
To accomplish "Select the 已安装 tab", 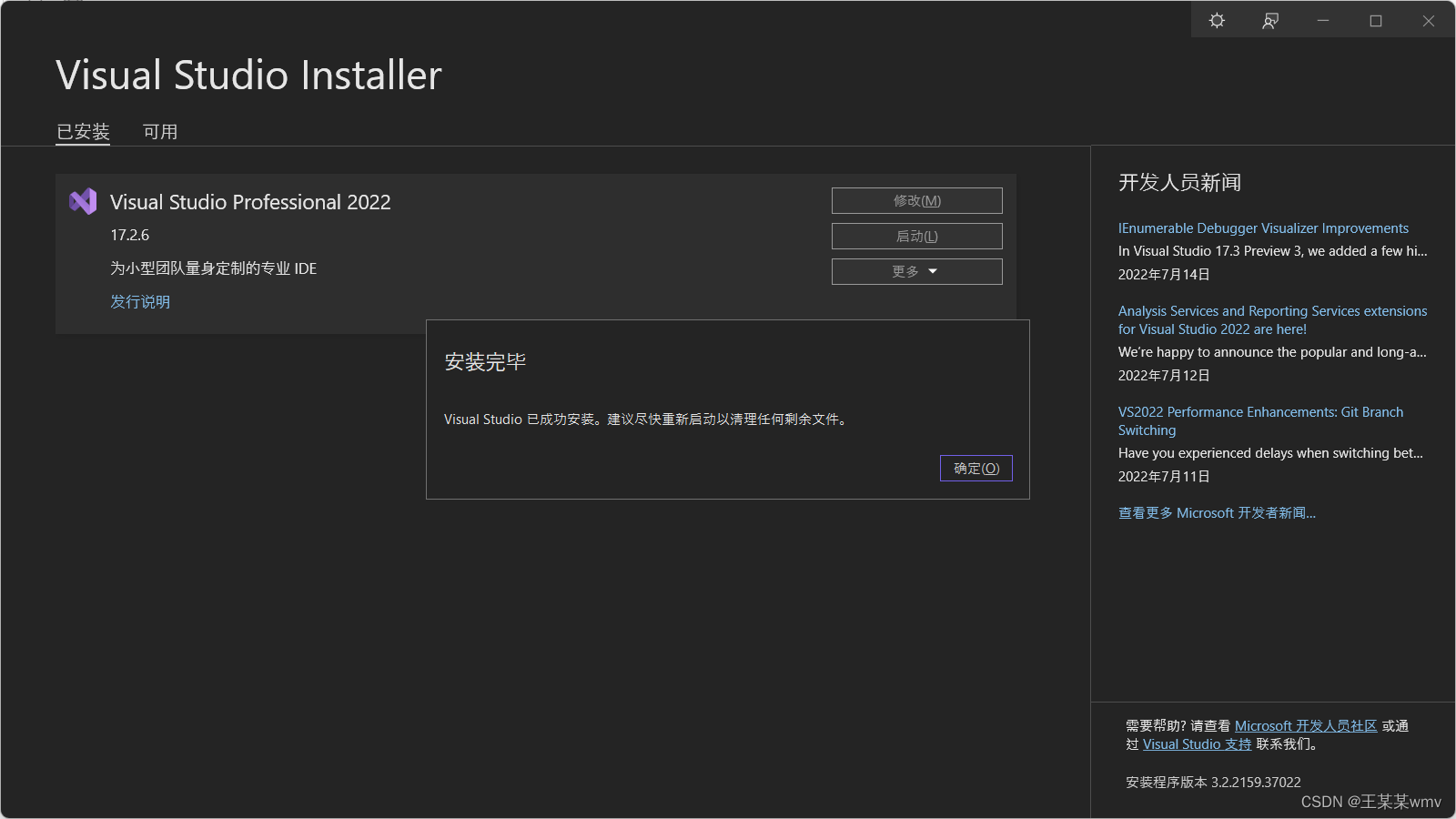I will (83, 132).
